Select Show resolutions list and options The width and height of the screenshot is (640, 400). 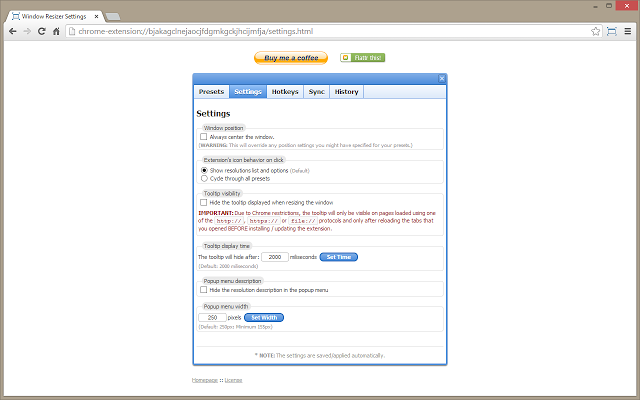tap(204, 170)
